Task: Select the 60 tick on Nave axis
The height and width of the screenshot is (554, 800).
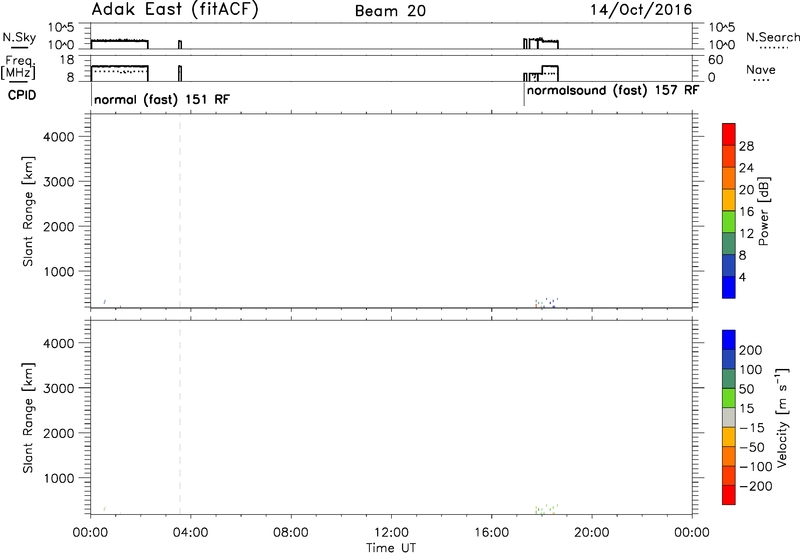Action: coord(715,60)
